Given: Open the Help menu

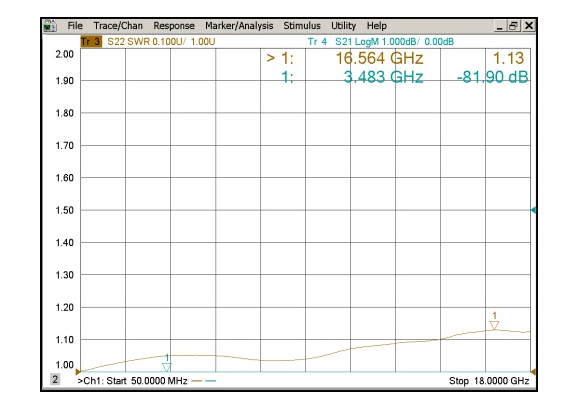Looking at the screenshot, I should 376,26.
